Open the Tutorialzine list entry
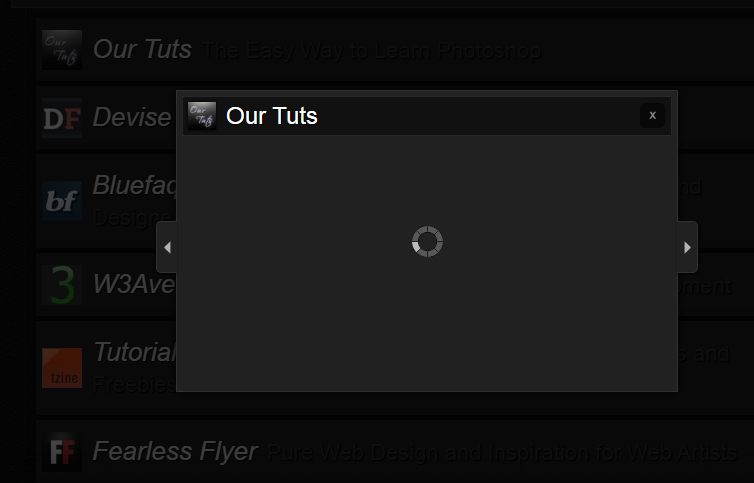The image size is (754, 483). [x=135, y=352]
